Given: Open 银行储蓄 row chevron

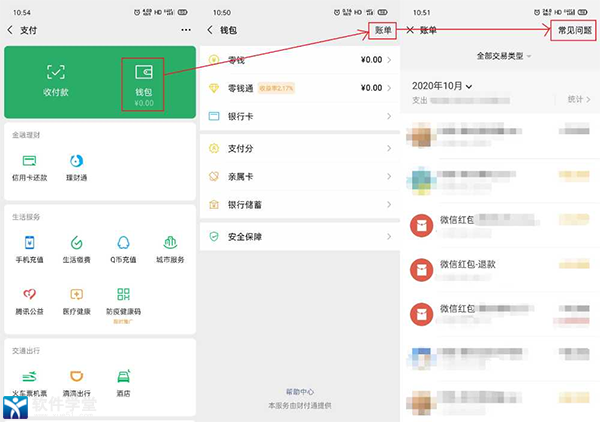Looking at the screenshot, I should (x=389, y=205).
